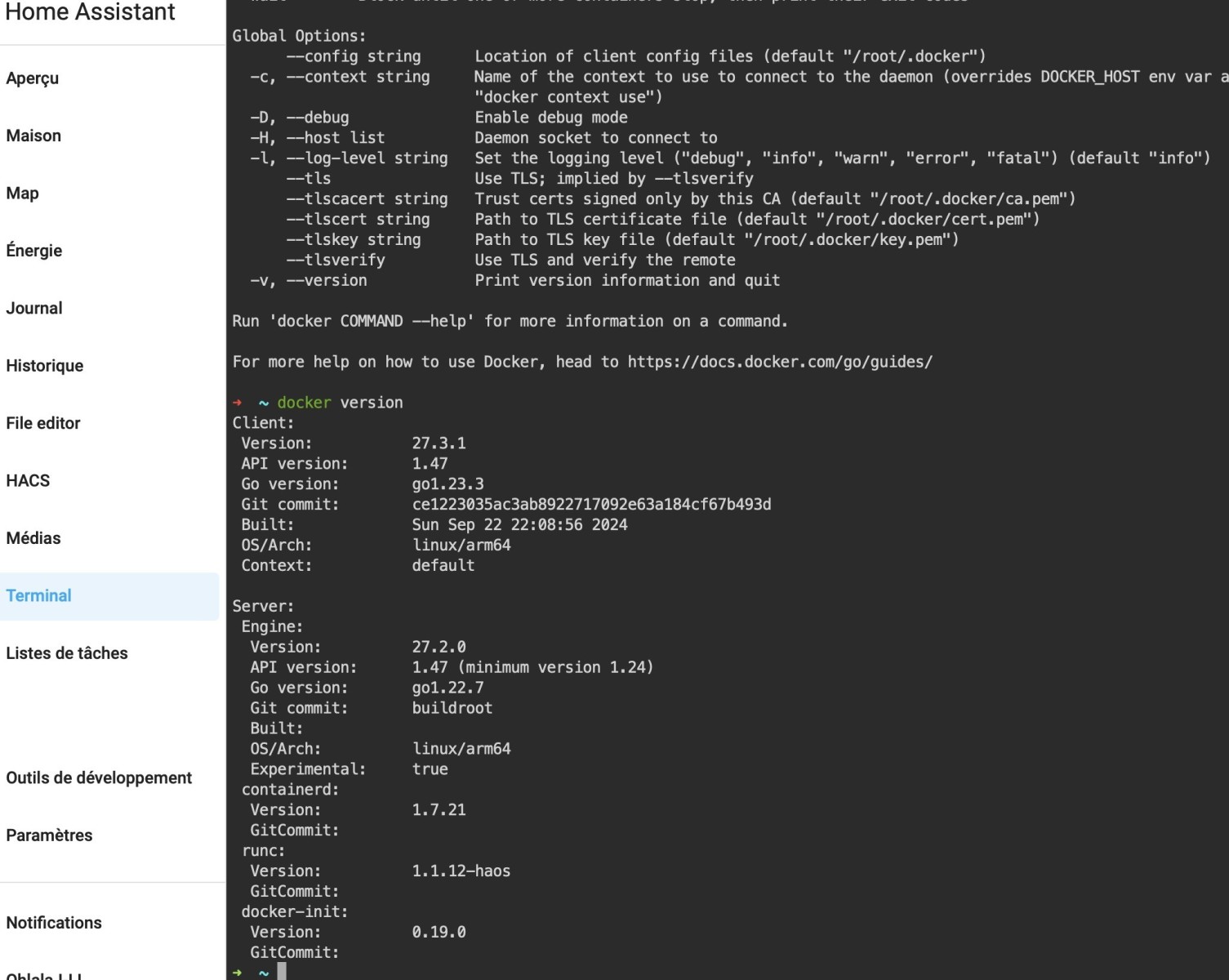Screen dimensions: 1229x980
Task: Click the '--version' option
Action: coord(327,281)
